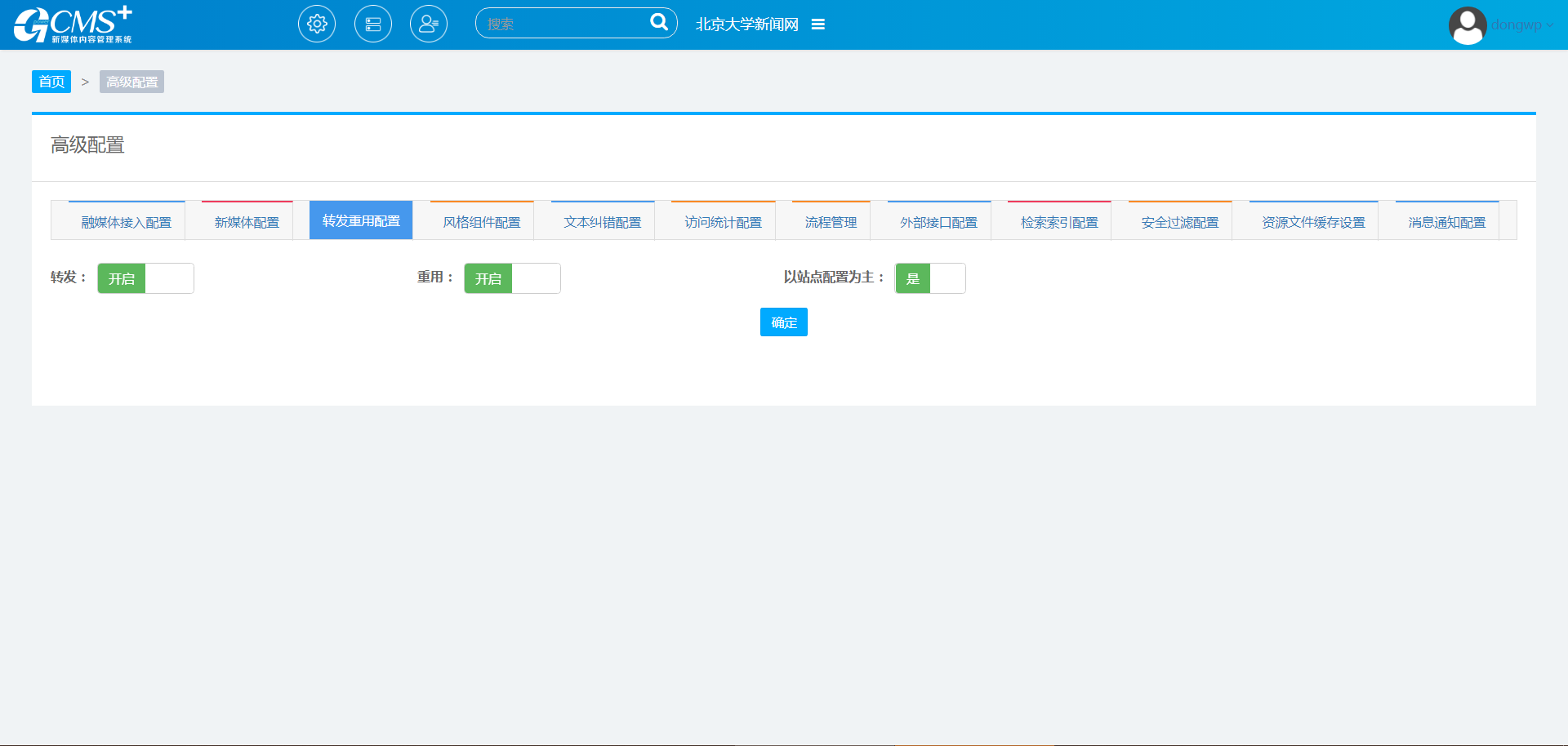Click the 高级配置 breadcrumb item
This screenshot has width=1568, height=746.
click(131, 82)
